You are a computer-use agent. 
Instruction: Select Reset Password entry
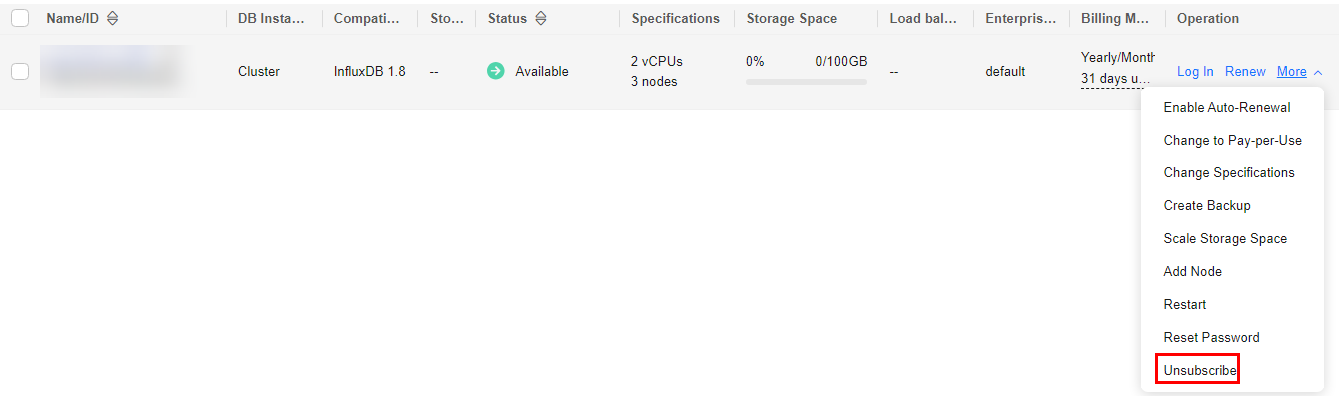(x=1211, y=337)
